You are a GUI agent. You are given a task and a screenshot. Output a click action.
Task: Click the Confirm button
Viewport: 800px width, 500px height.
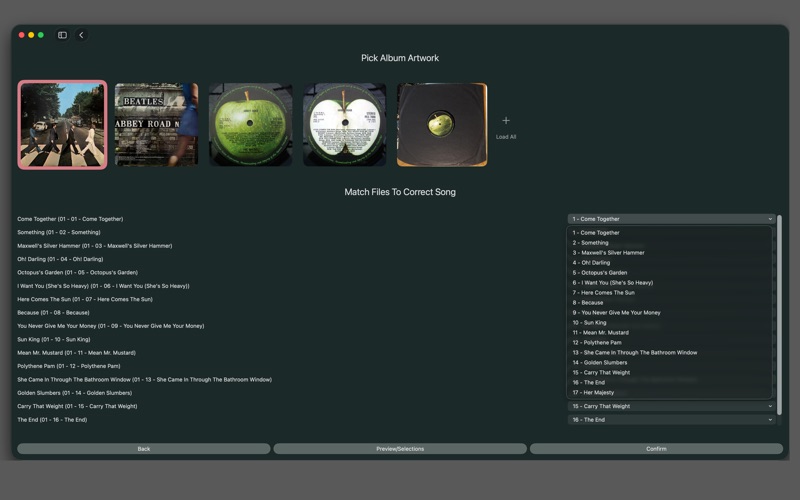(656, 448)
